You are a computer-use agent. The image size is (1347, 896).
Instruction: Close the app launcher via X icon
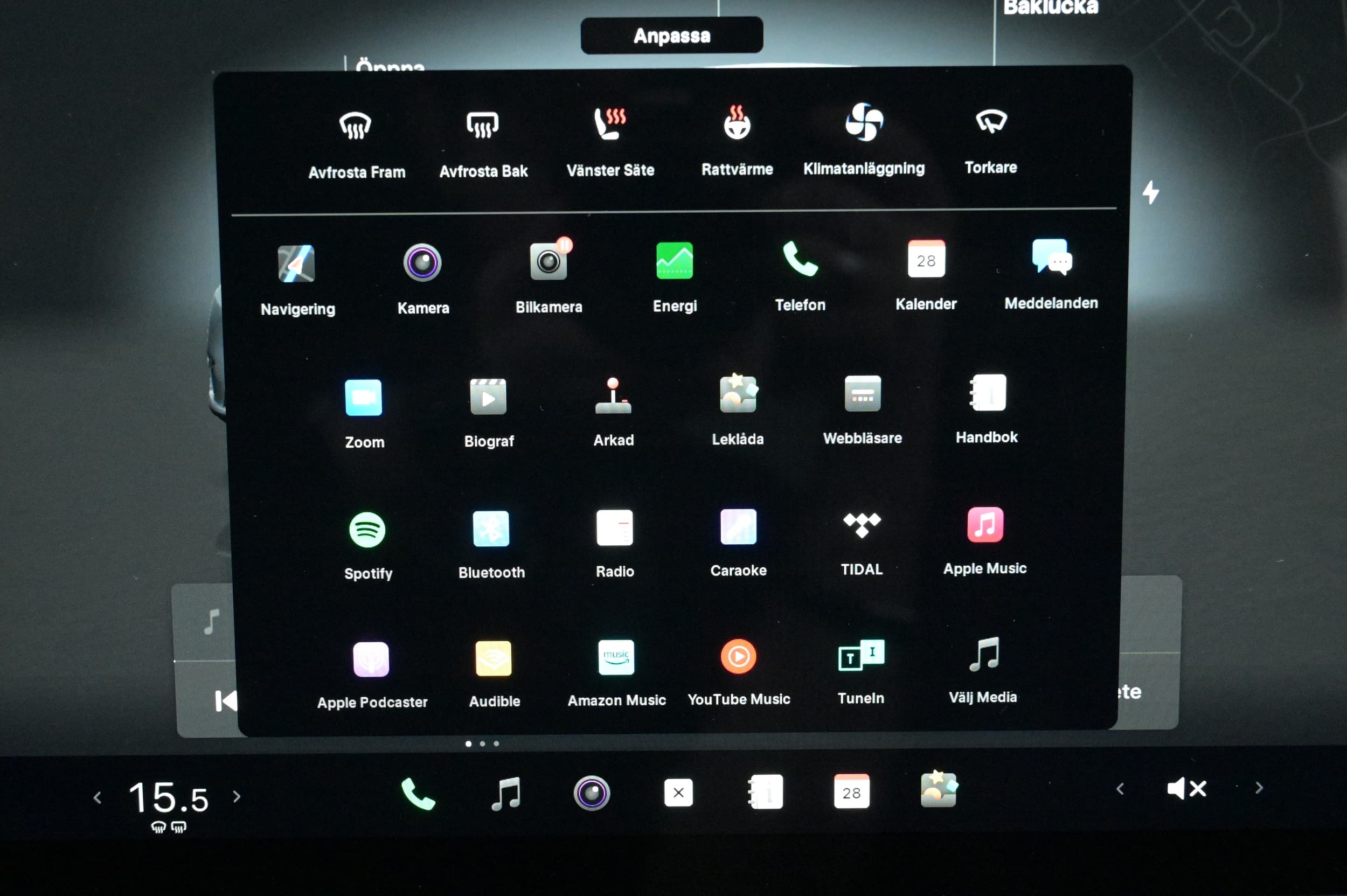(678, 793)
